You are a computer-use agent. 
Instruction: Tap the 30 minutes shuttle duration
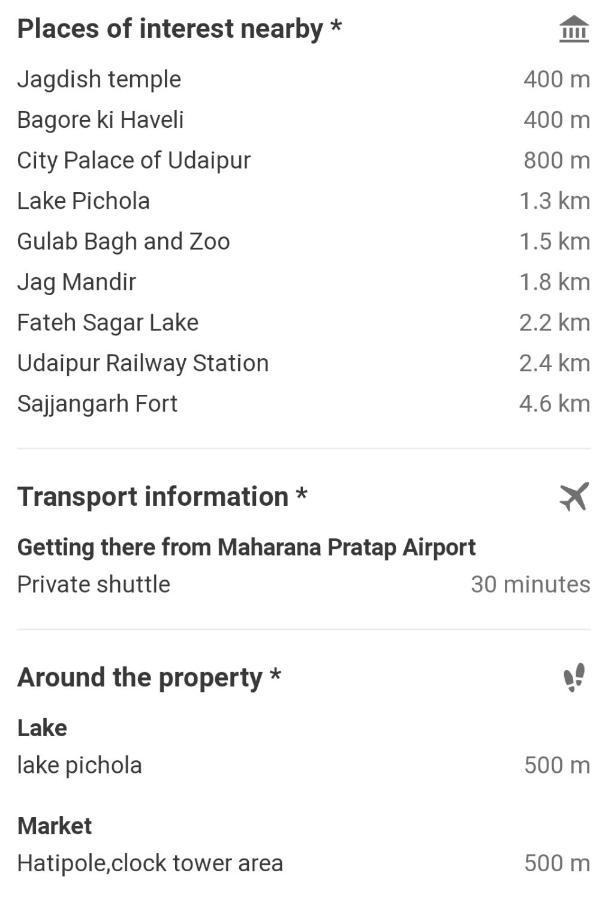tap(530, 584)
